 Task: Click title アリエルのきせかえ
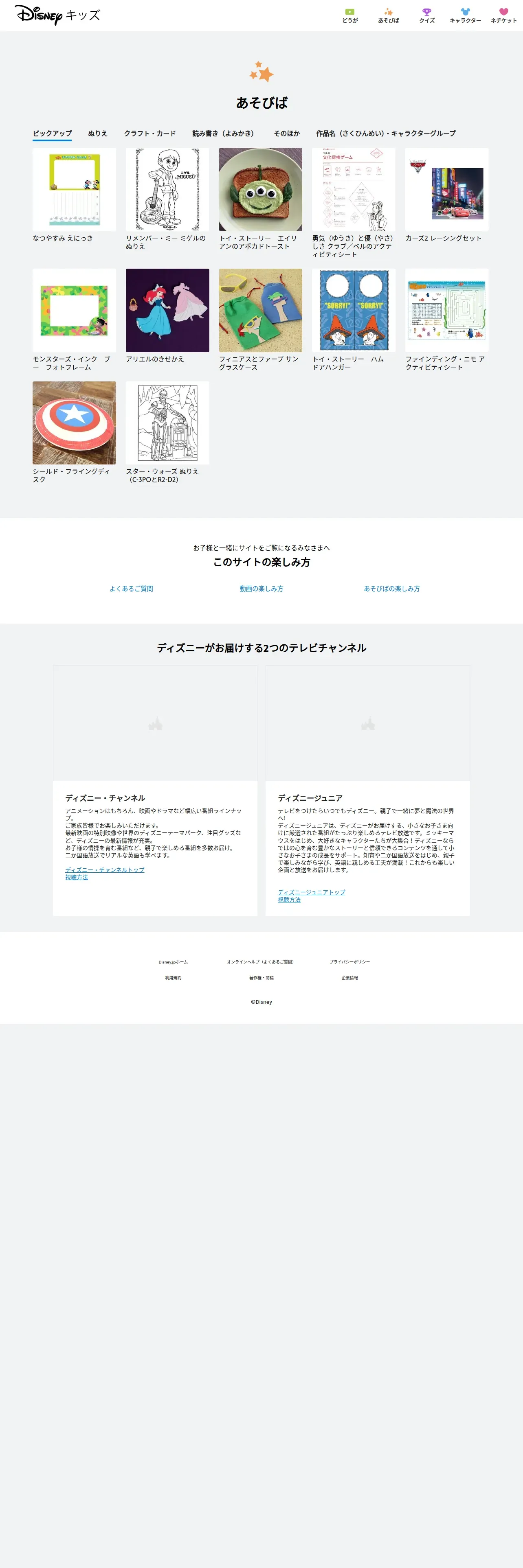tap(155, 359)
